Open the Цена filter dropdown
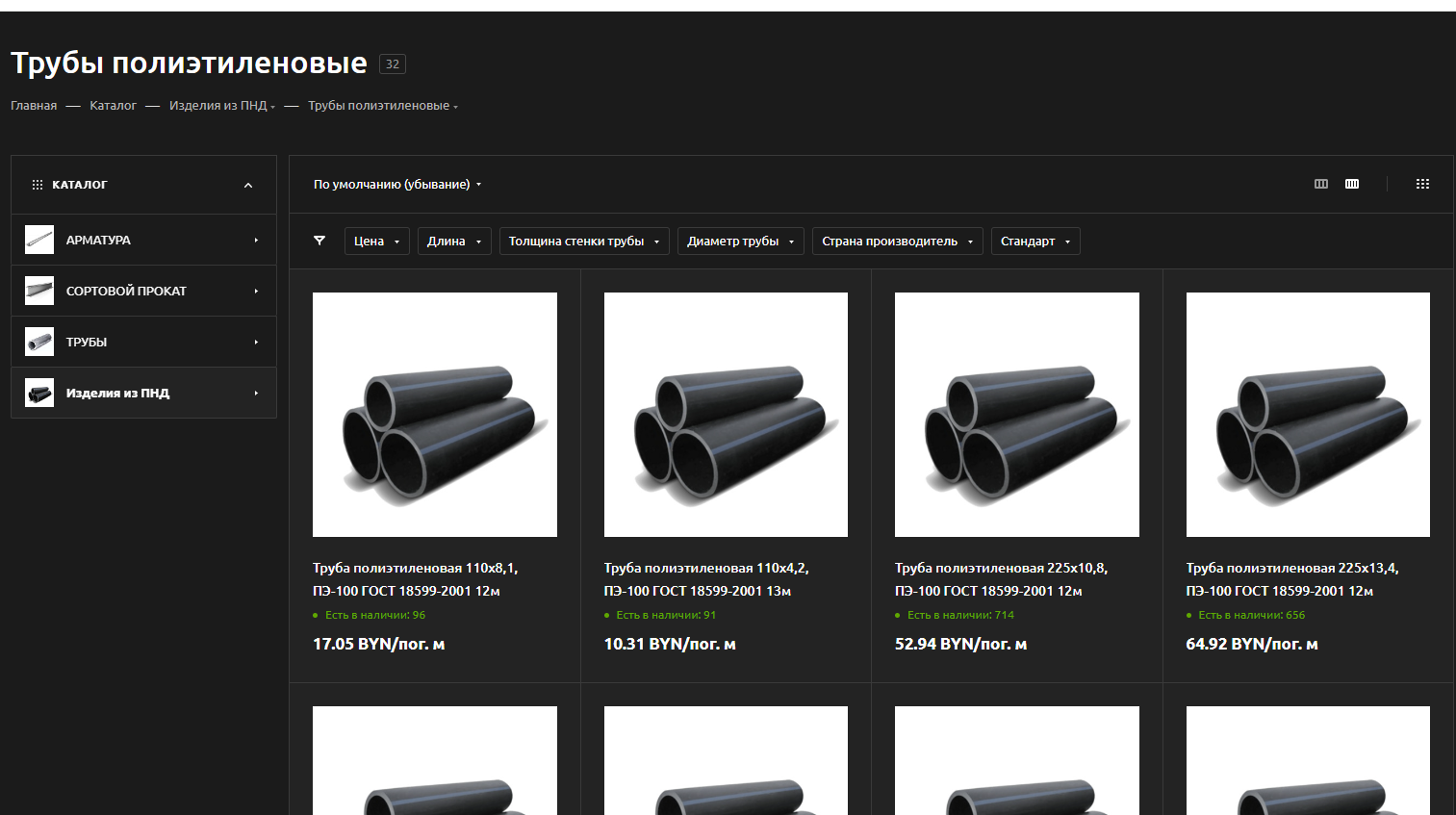The height and width of the screenshot is (815, 1456). coord(377,241)
